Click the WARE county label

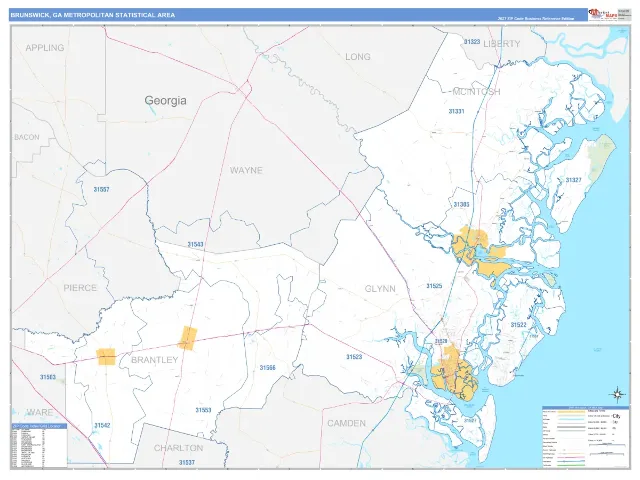[x=40, y=412]
